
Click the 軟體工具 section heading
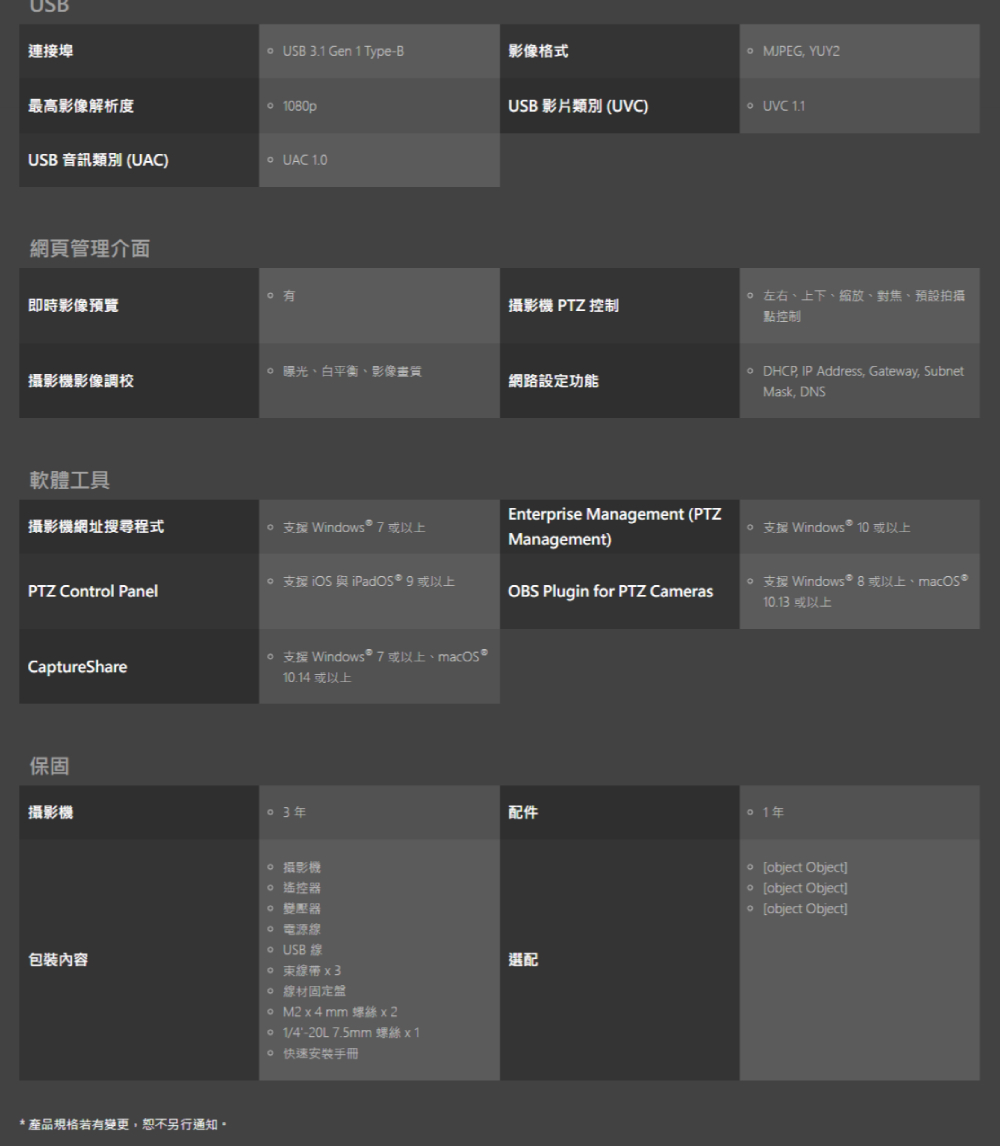(68, 480)
